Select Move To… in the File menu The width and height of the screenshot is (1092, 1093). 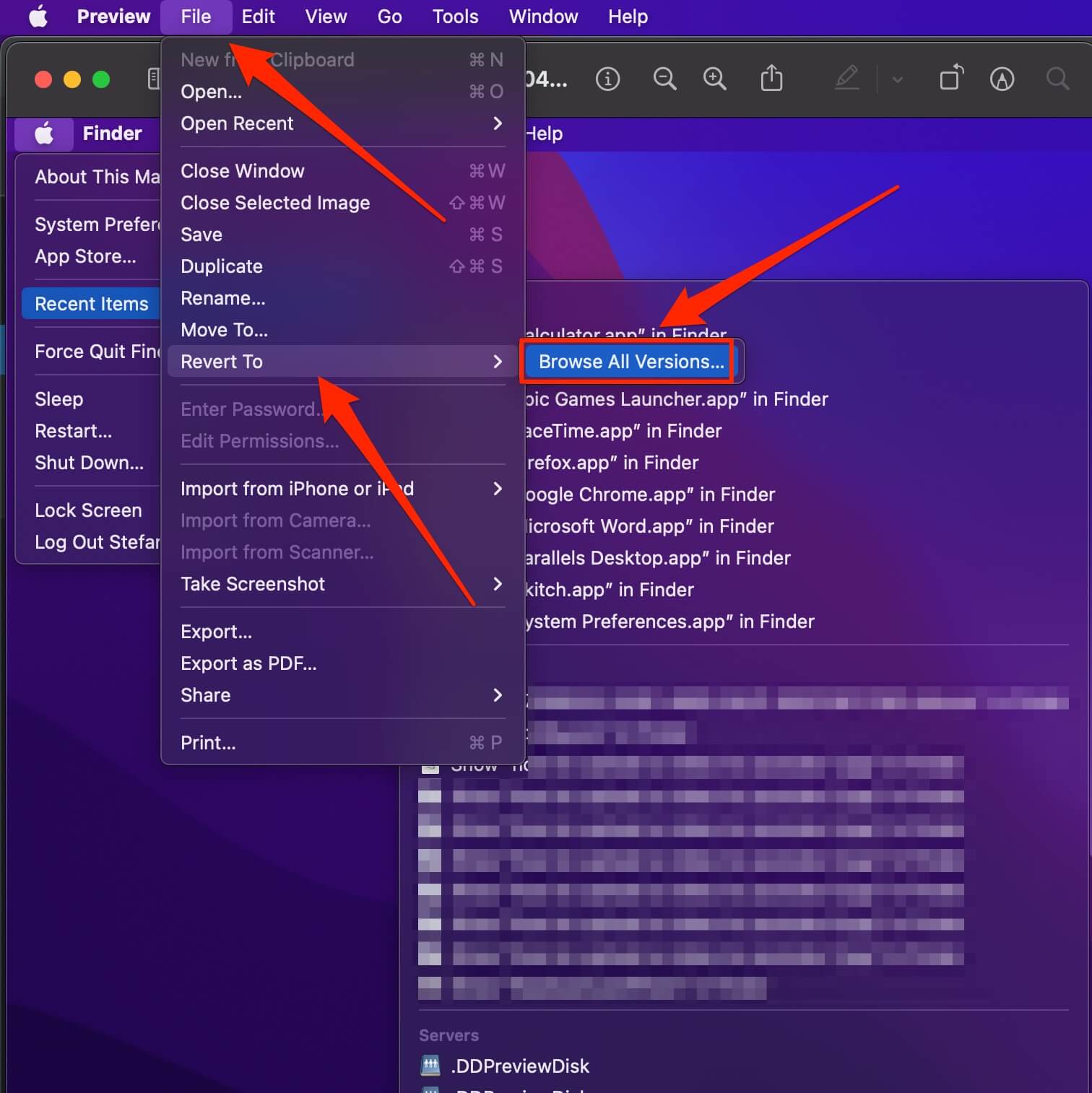click(342, 330)
